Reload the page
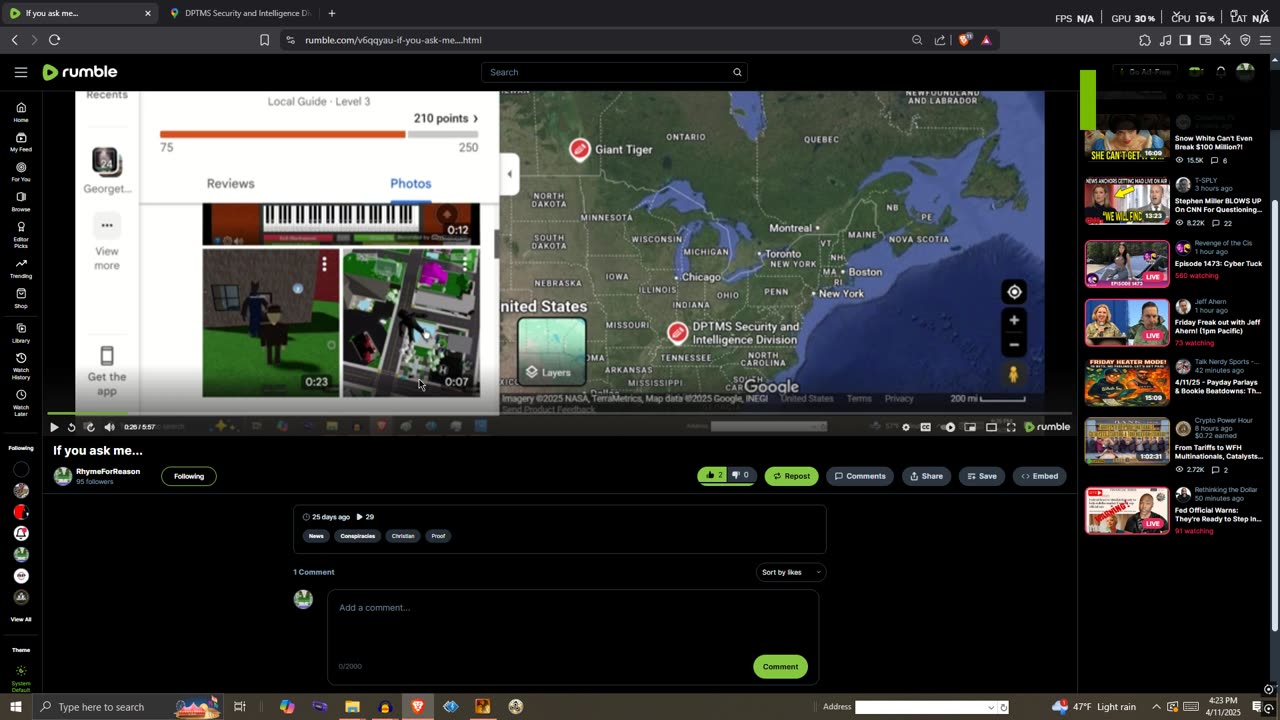This screenshot has height=720, width=1280. pyautogui.click(x=54, y=40)
